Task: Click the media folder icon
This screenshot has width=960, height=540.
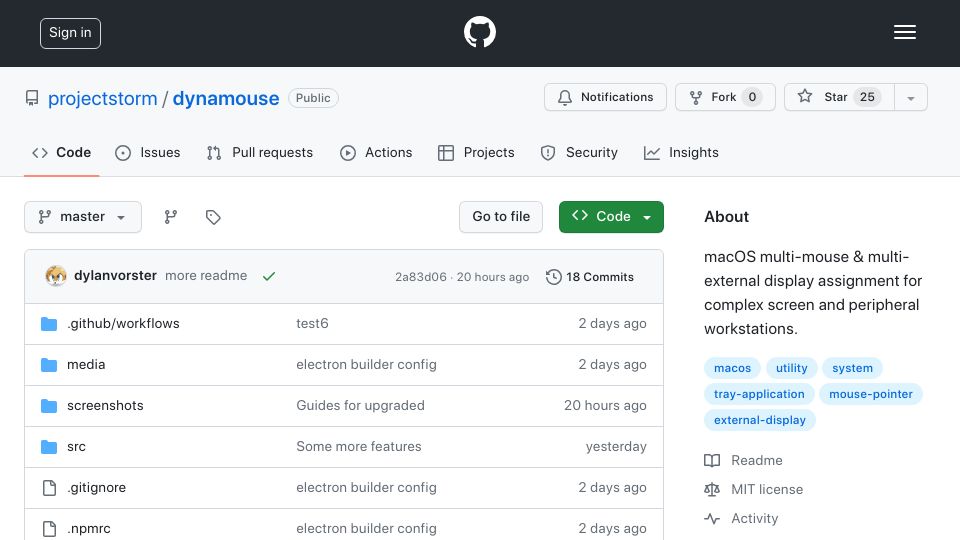Action: coord(49,365)
